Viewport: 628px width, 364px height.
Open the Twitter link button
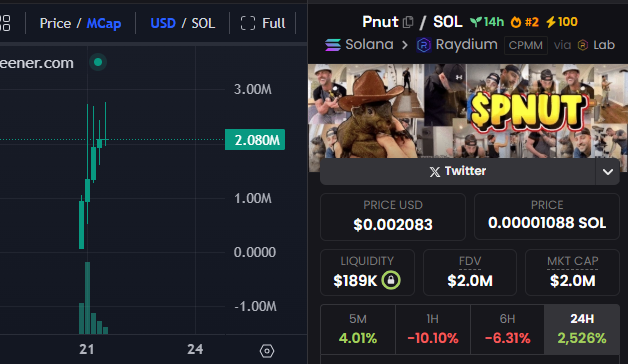tap(457, 171)
